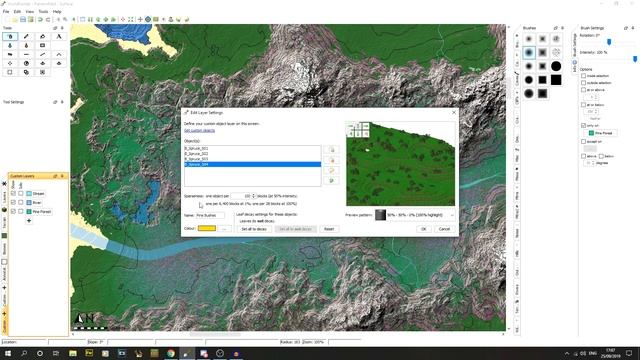Undock the Custom Layers panel float icon

tap(55, 176)
